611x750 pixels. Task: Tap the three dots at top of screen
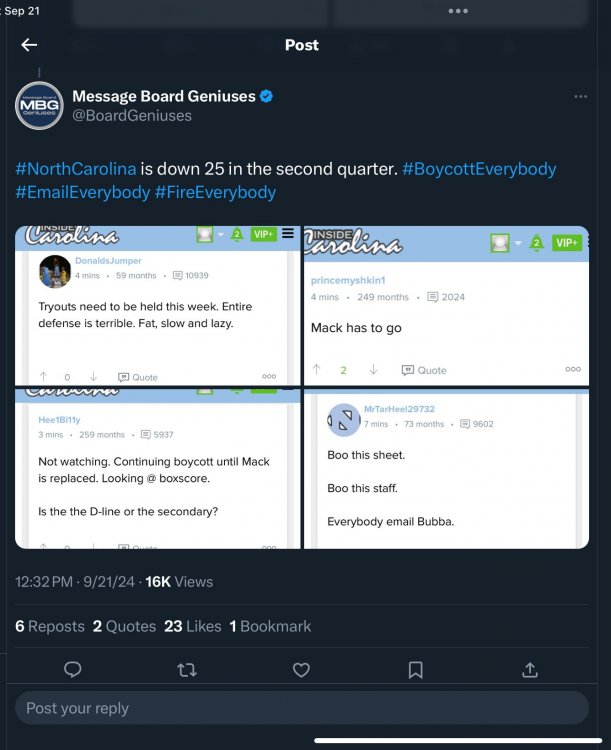(x=458, y=11)
